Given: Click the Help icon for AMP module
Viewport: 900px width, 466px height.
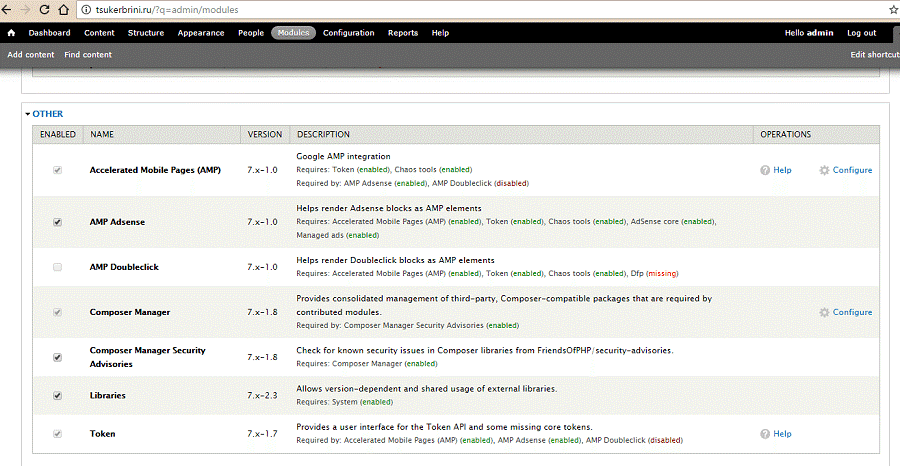Looking at the screenshot, I should tap(765, 170).
